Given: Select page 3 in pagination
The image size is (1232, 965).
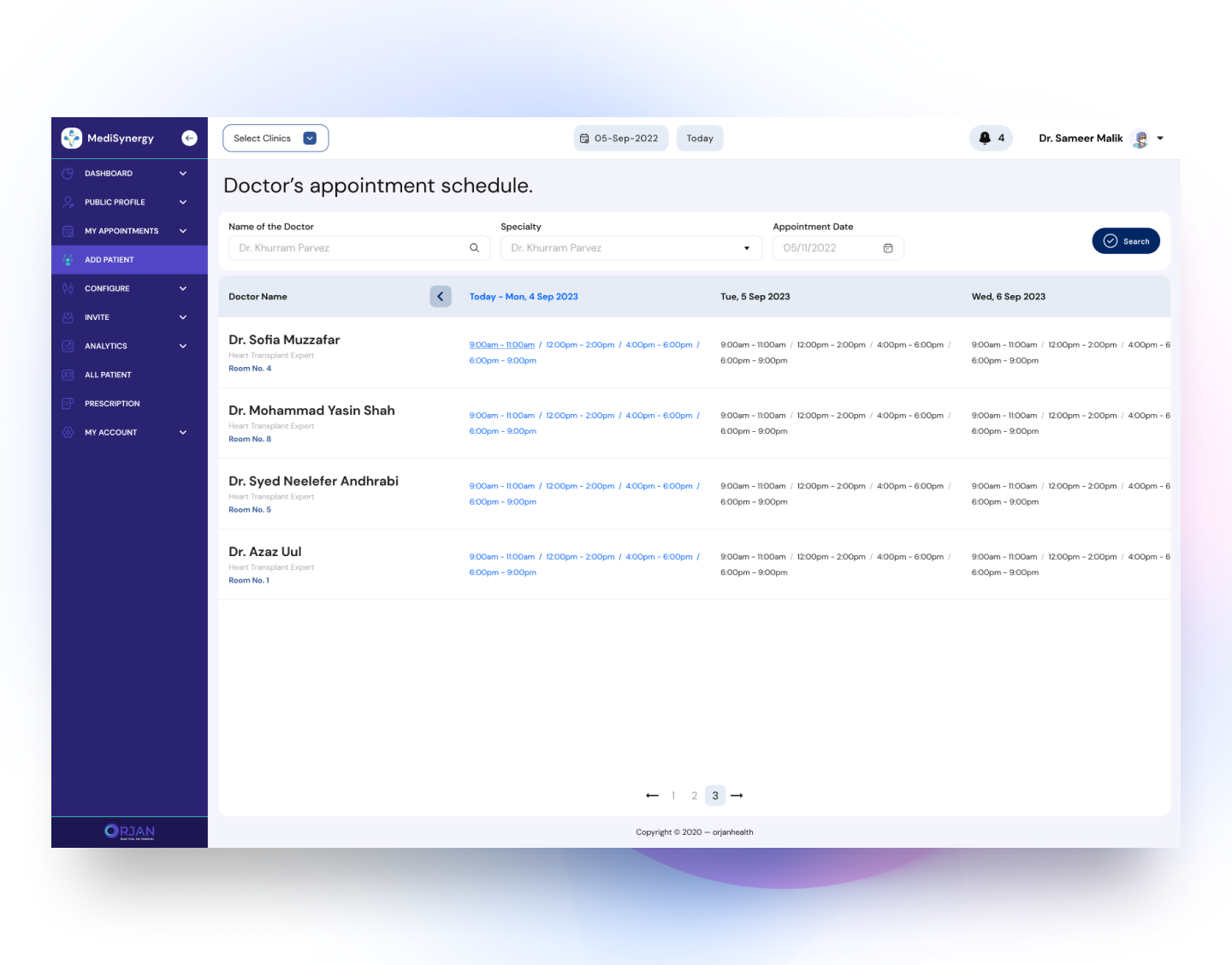Looking at the screenshot, I should tap(715, 796).
